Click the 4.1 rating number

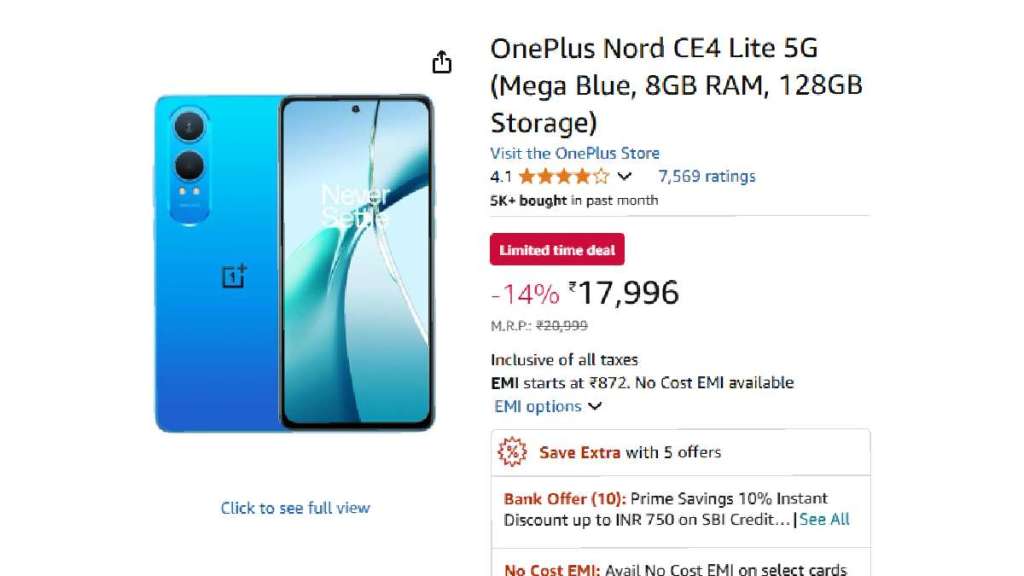500,177
